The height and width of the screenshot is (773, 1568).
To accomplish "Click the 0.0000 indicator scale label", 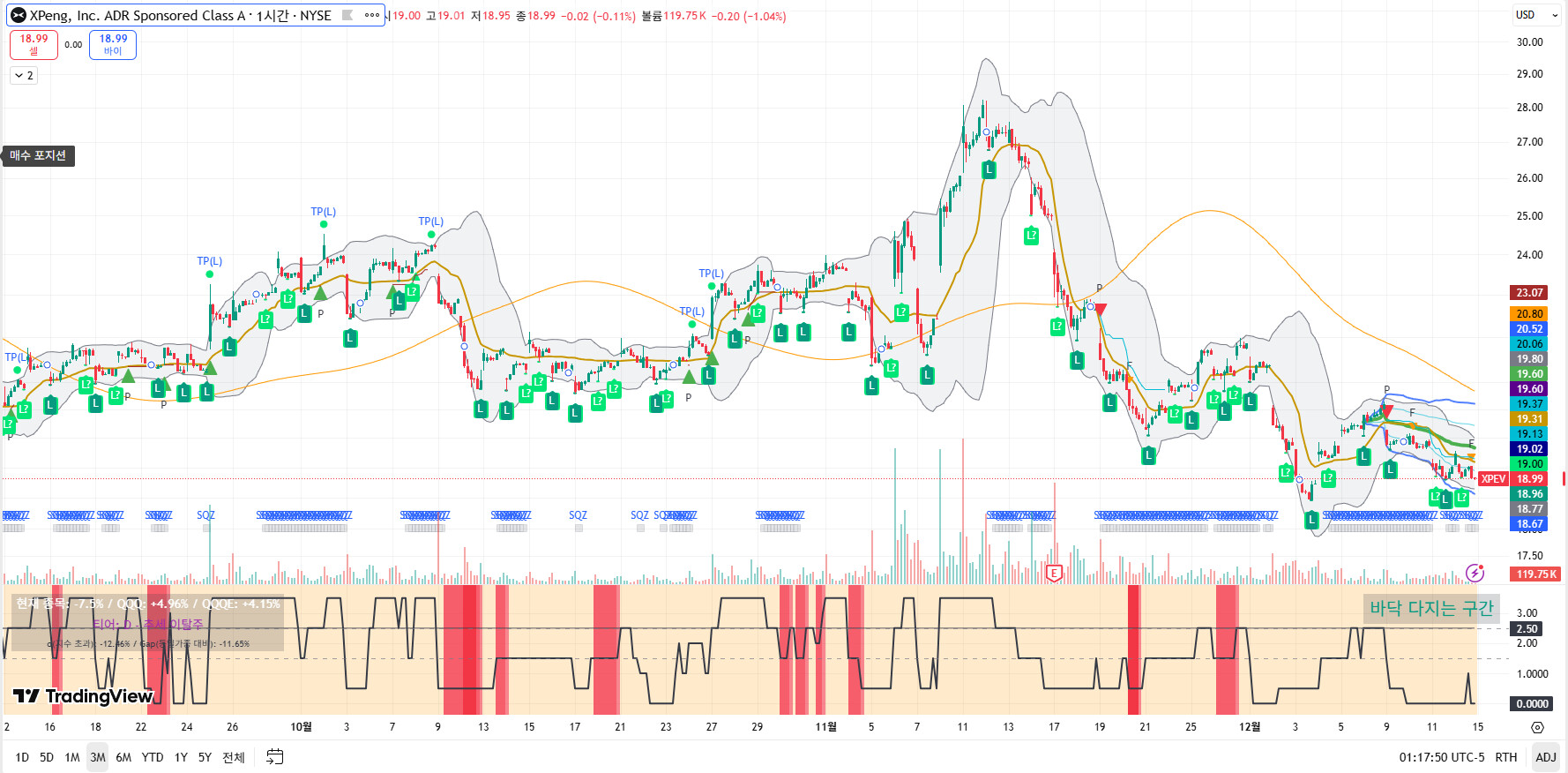I will click(x=1531, y=704).
